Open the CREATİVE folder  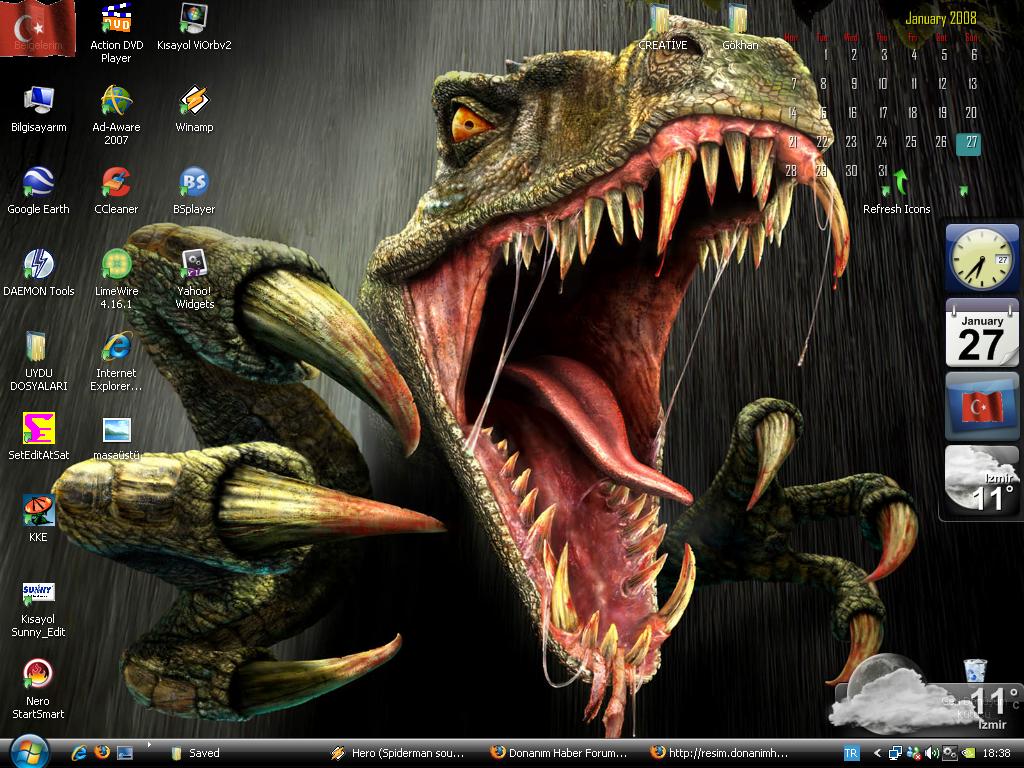click(662, 28)
